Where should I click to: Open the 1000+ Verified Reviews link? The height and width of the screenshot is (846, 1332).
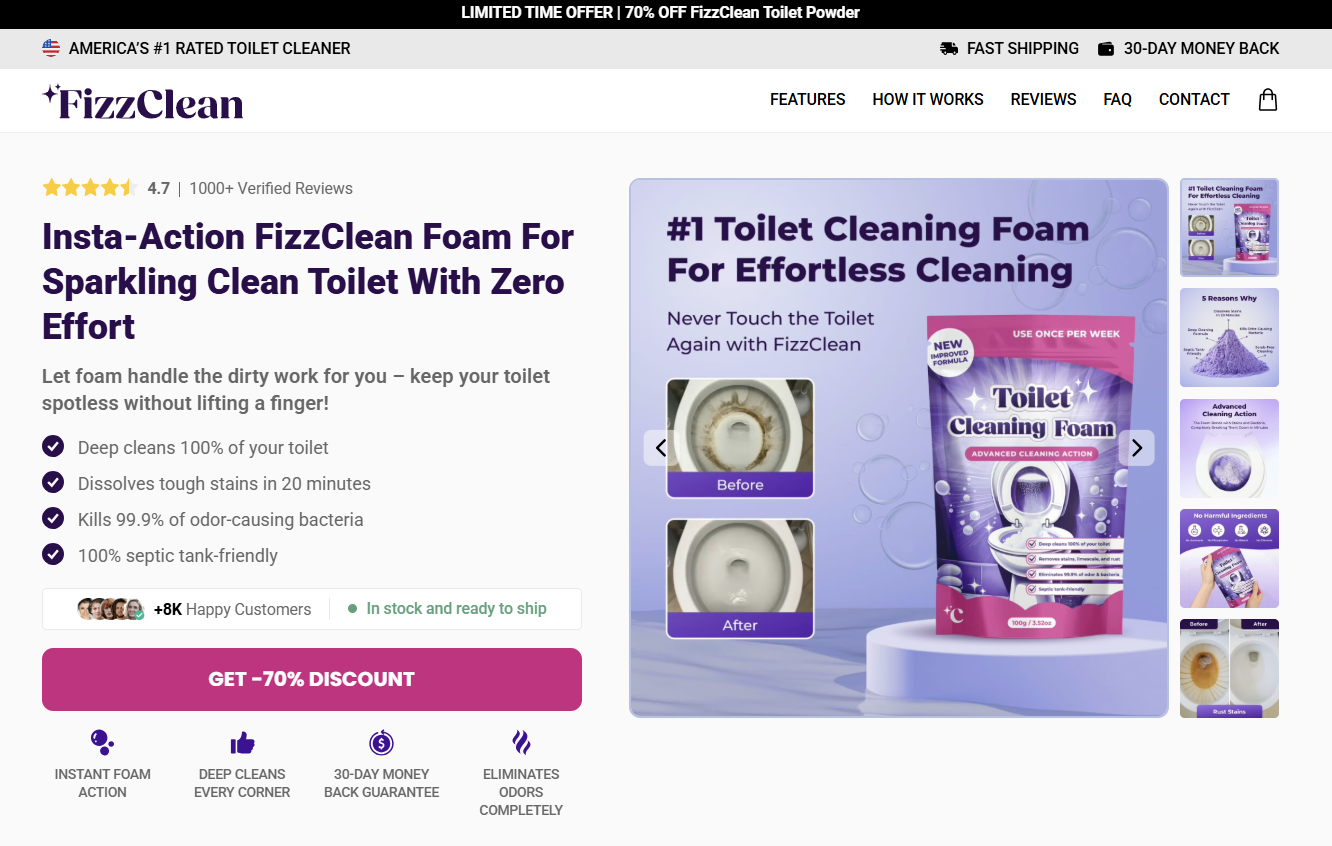[271, 188]
